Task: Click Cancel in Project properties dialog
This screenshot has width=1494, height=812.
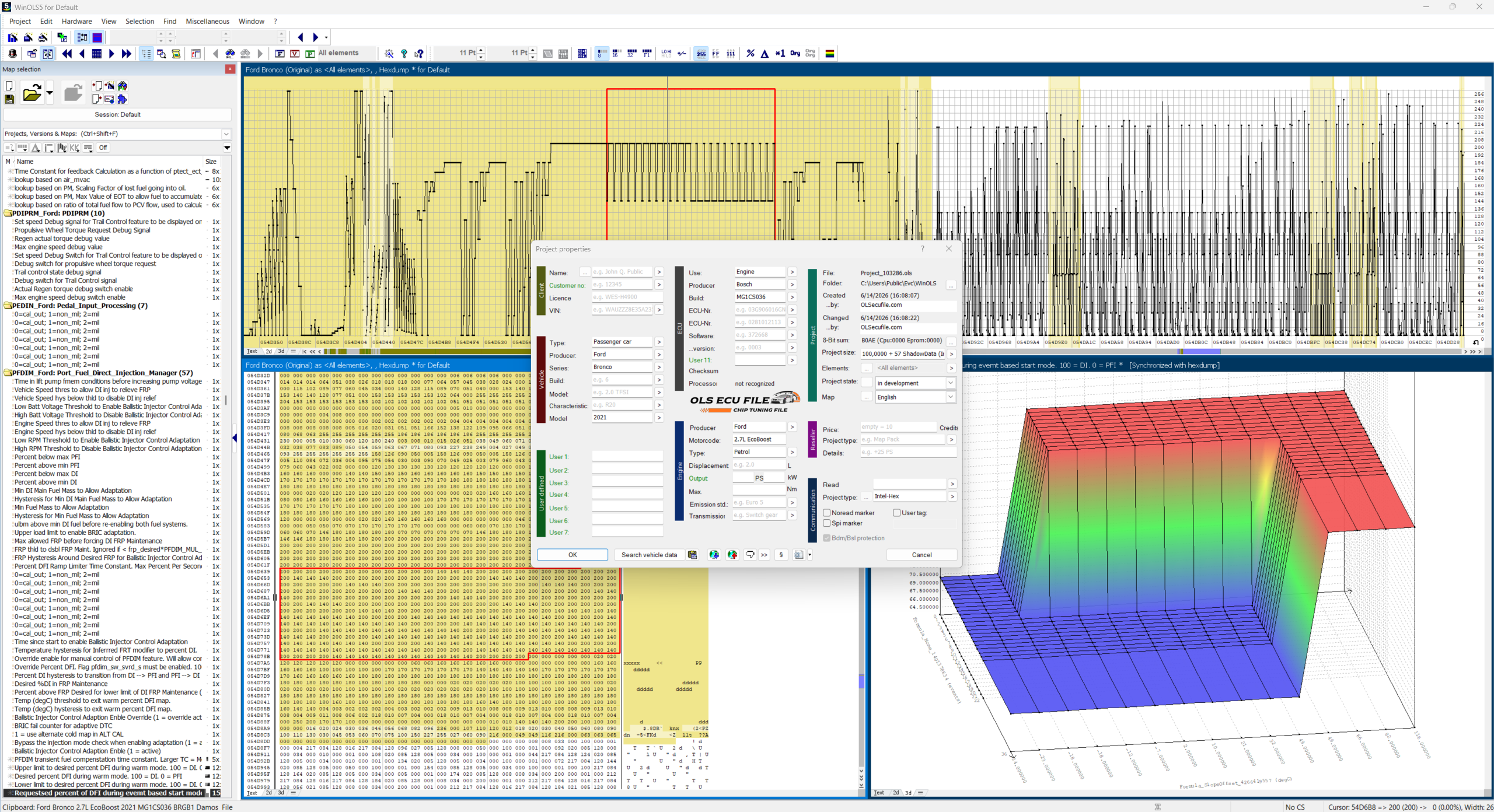Action: pos(921,555)
